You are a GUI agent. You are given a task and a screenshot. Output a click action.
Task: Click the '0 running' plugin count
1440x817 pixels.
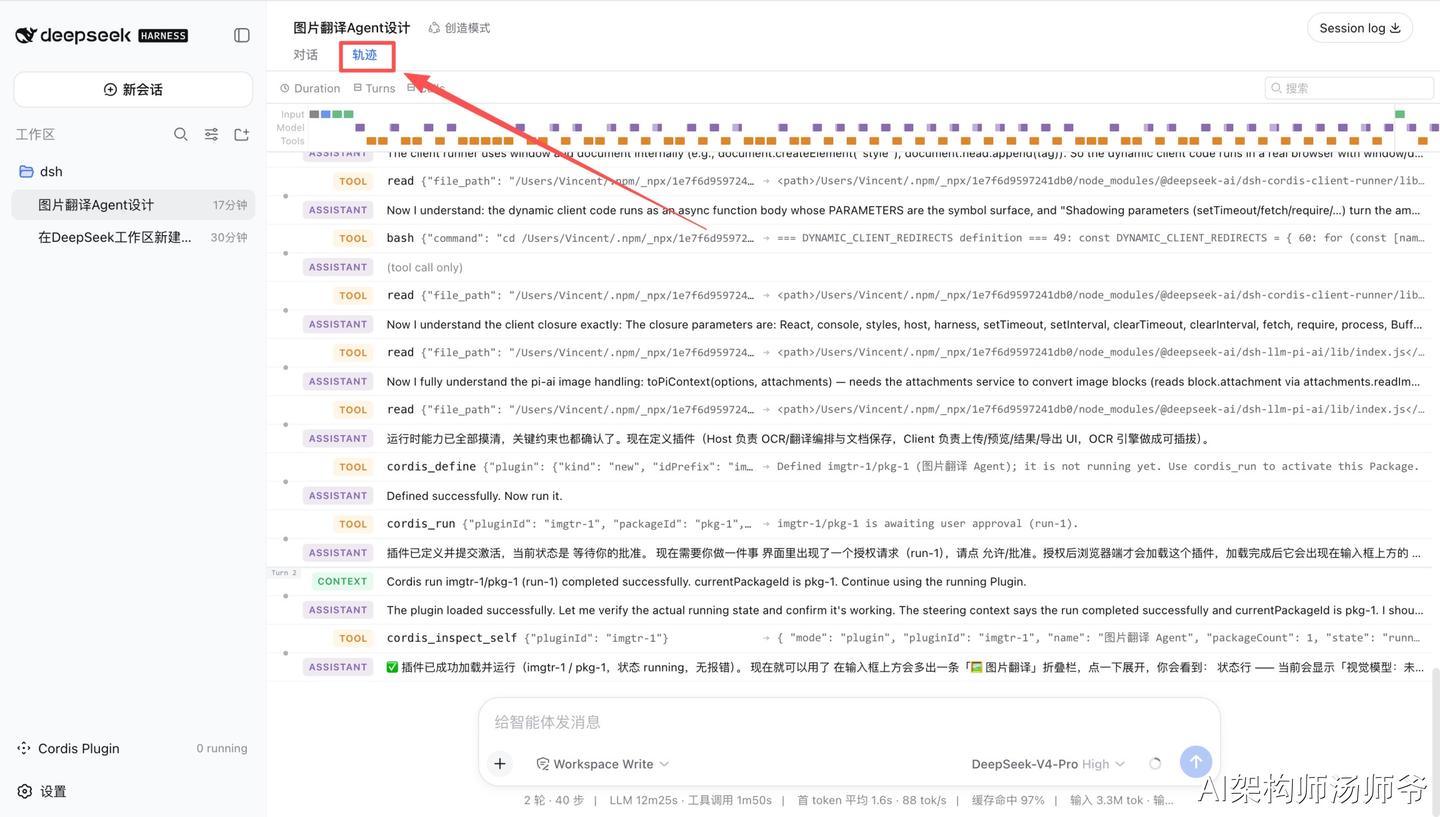222,748
